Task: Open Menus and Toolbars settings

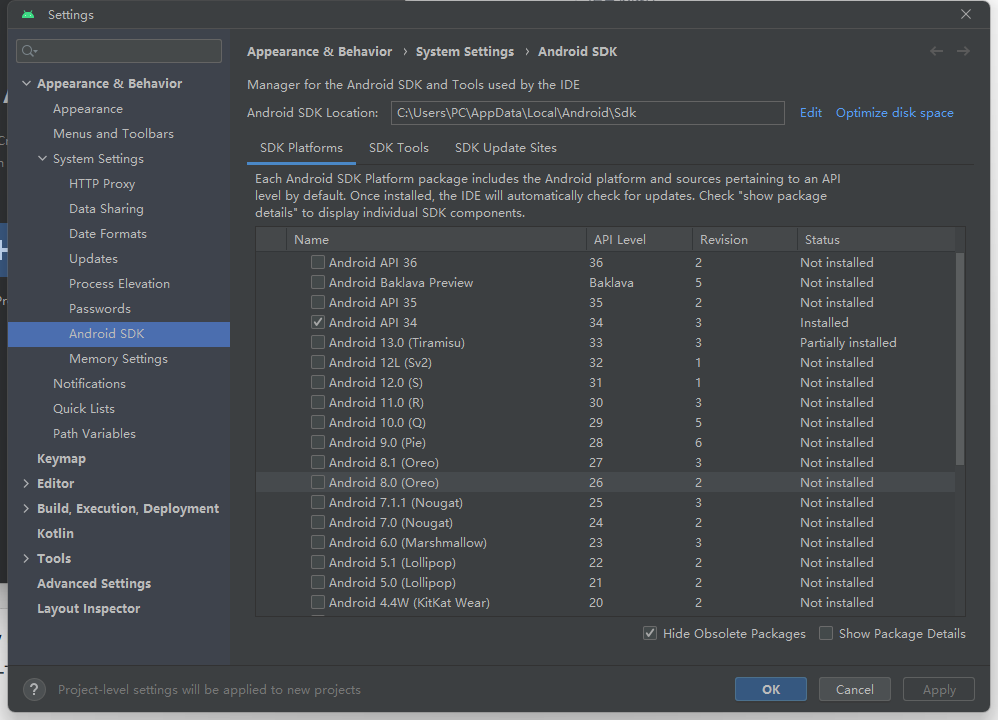Action: click(113, 134)
